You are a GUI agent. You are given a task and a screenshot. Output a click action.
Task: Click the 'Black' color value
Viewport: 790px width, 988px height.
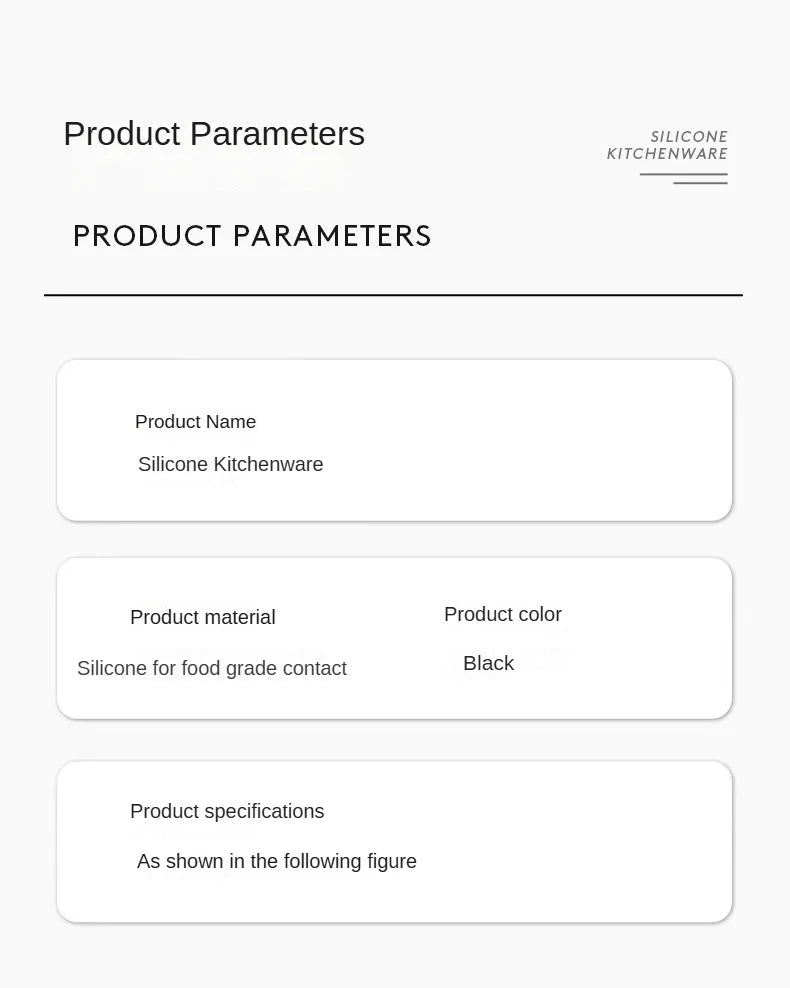click(x=488, y=663)
